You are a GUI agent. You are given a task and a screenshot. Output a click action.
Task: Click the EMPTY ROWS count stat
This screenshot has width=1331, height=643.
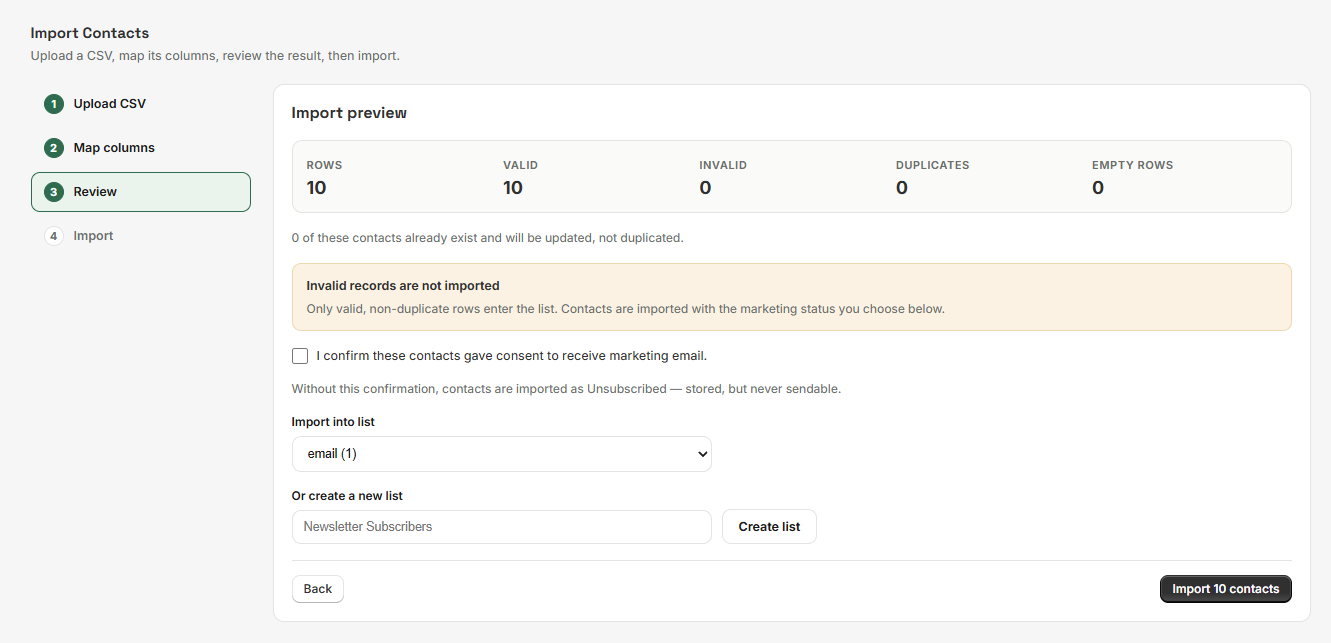point(1098,188)
